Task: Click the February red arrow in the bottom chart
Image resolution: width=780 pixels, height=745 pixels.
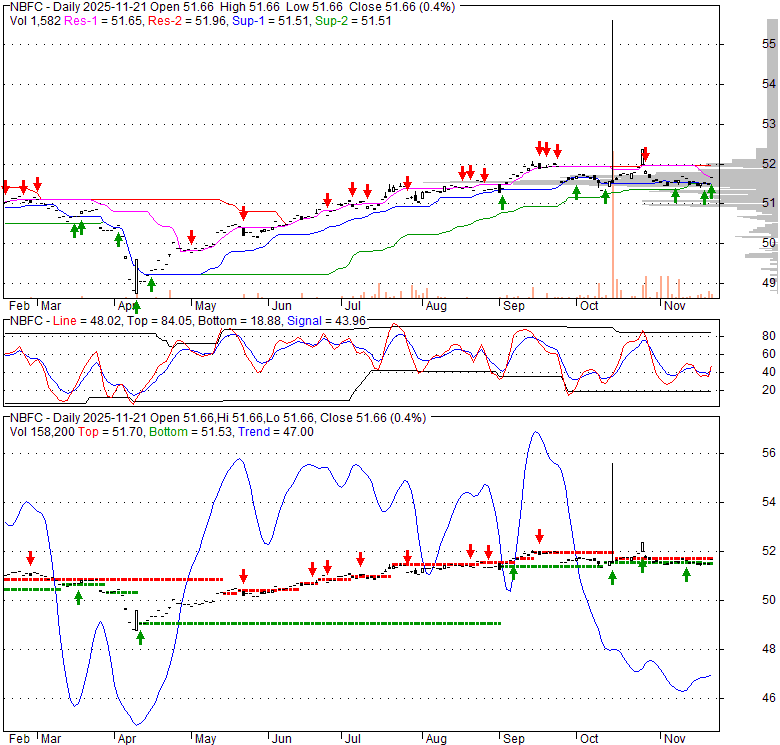Action: 31,558
